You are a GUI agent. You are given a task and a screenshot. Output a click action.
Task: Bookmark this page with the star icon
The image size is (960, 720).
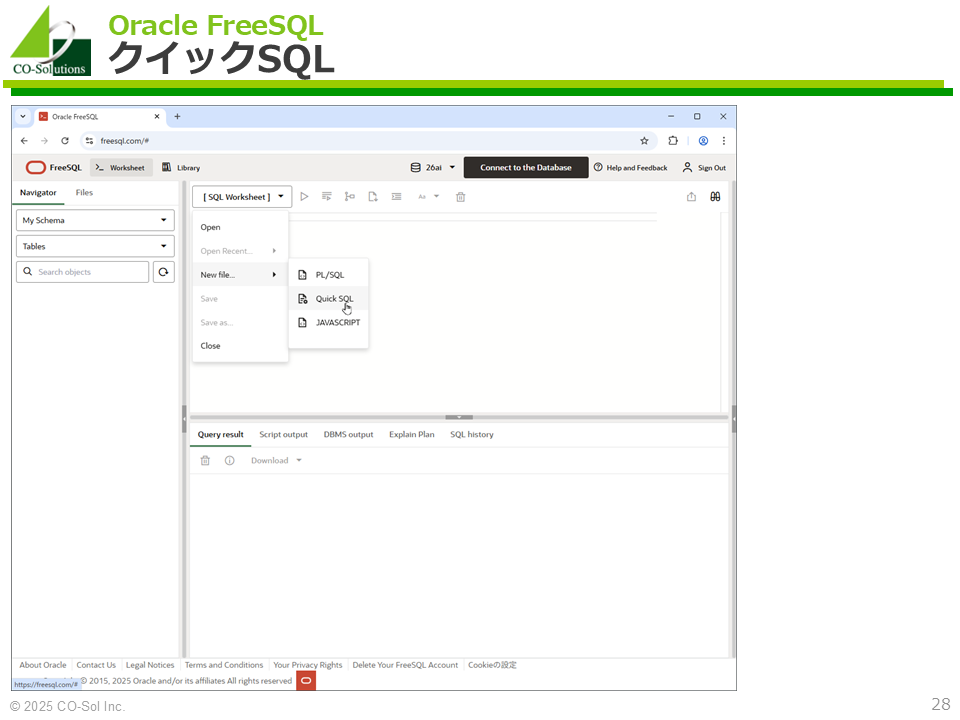[x=644, y=141]
